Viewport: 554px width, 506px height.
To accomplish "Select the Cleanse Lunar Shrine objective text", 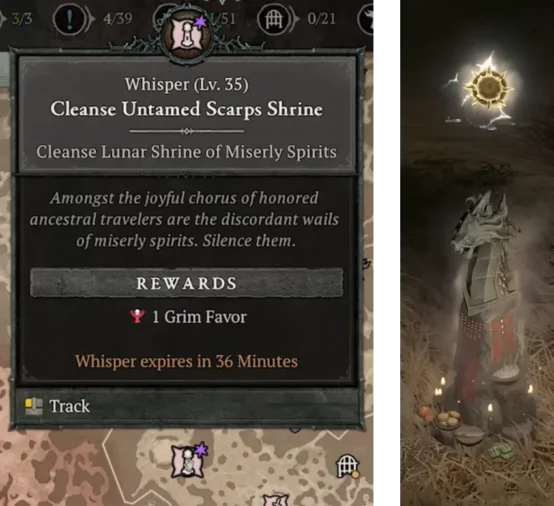I will pyautogui.click(x=187, y=152).
